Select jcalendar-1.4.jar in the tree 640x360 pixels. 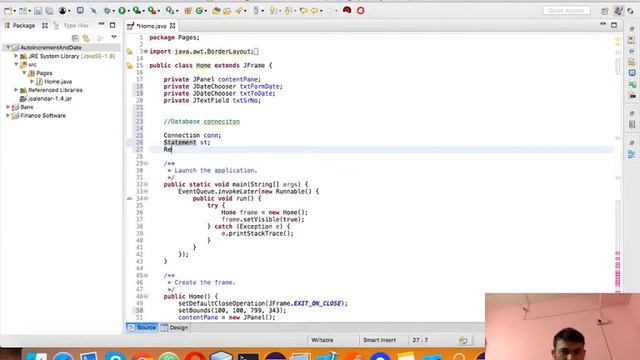[50, 98]
